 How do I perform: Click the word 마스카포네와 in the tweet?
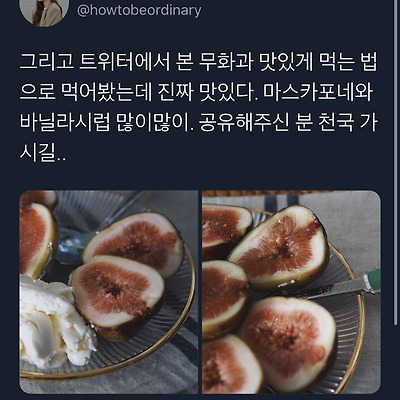[x=317, y=93]
